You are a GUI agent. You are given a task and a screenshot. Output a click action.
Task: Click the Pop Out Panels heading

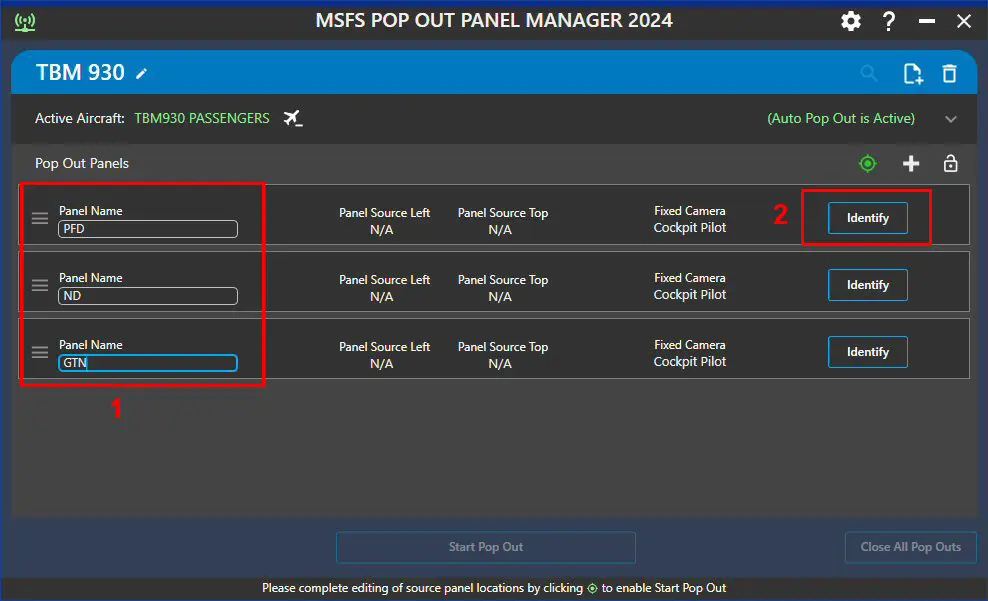[x=82, y=163]
